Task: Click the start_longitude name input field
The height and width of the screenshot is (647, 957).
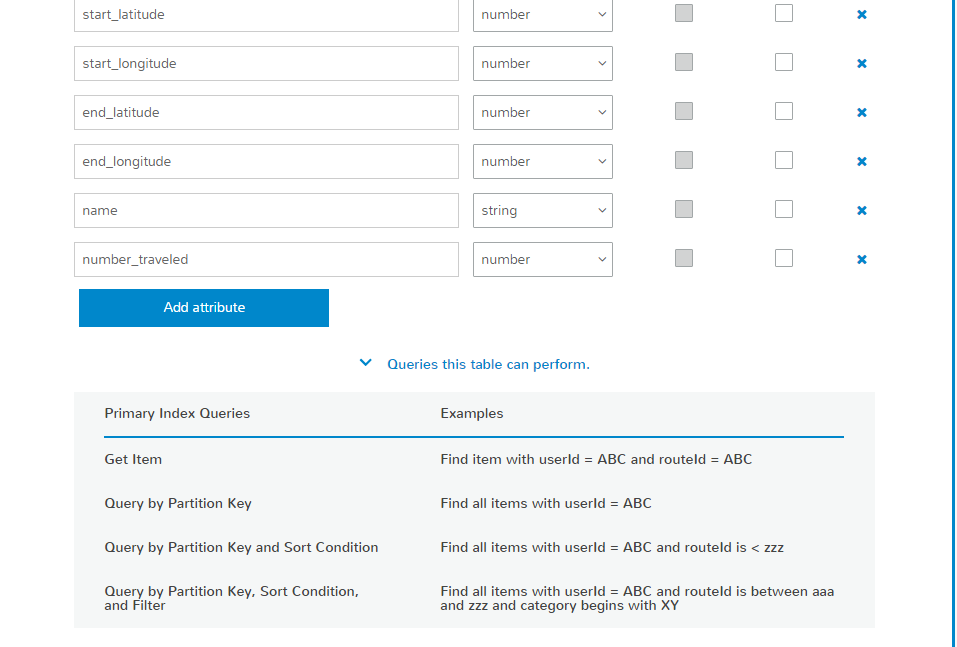Action: click(266, 64)
